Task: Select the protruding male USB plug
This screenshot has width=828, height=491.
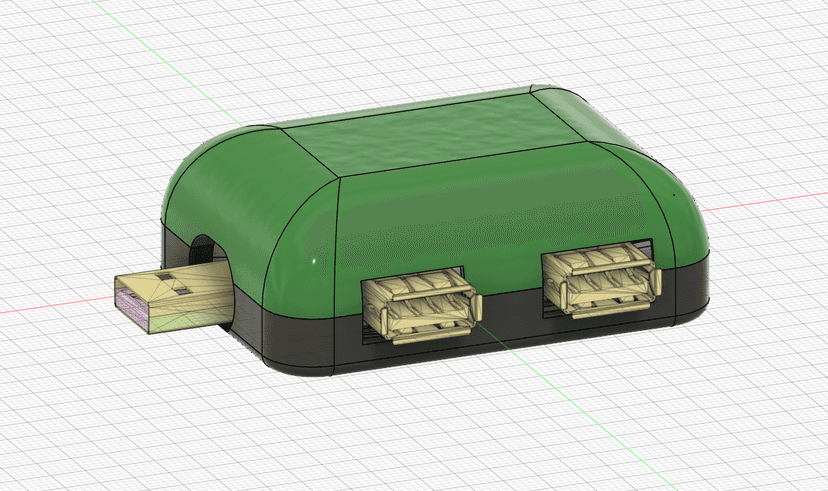Action: pyautogui.click(x=174, y=296)
